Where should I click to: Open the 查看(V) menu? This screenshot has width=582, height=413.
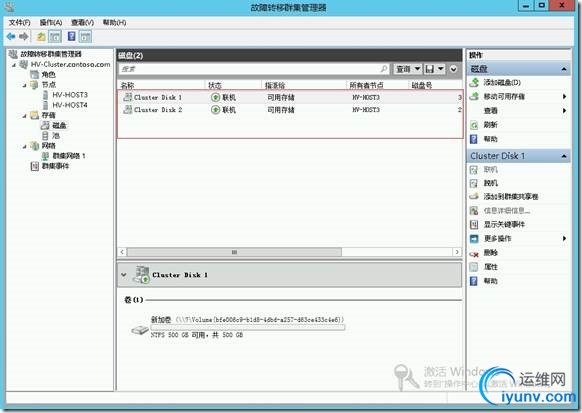pyautogui.click(x=82, y=23)
